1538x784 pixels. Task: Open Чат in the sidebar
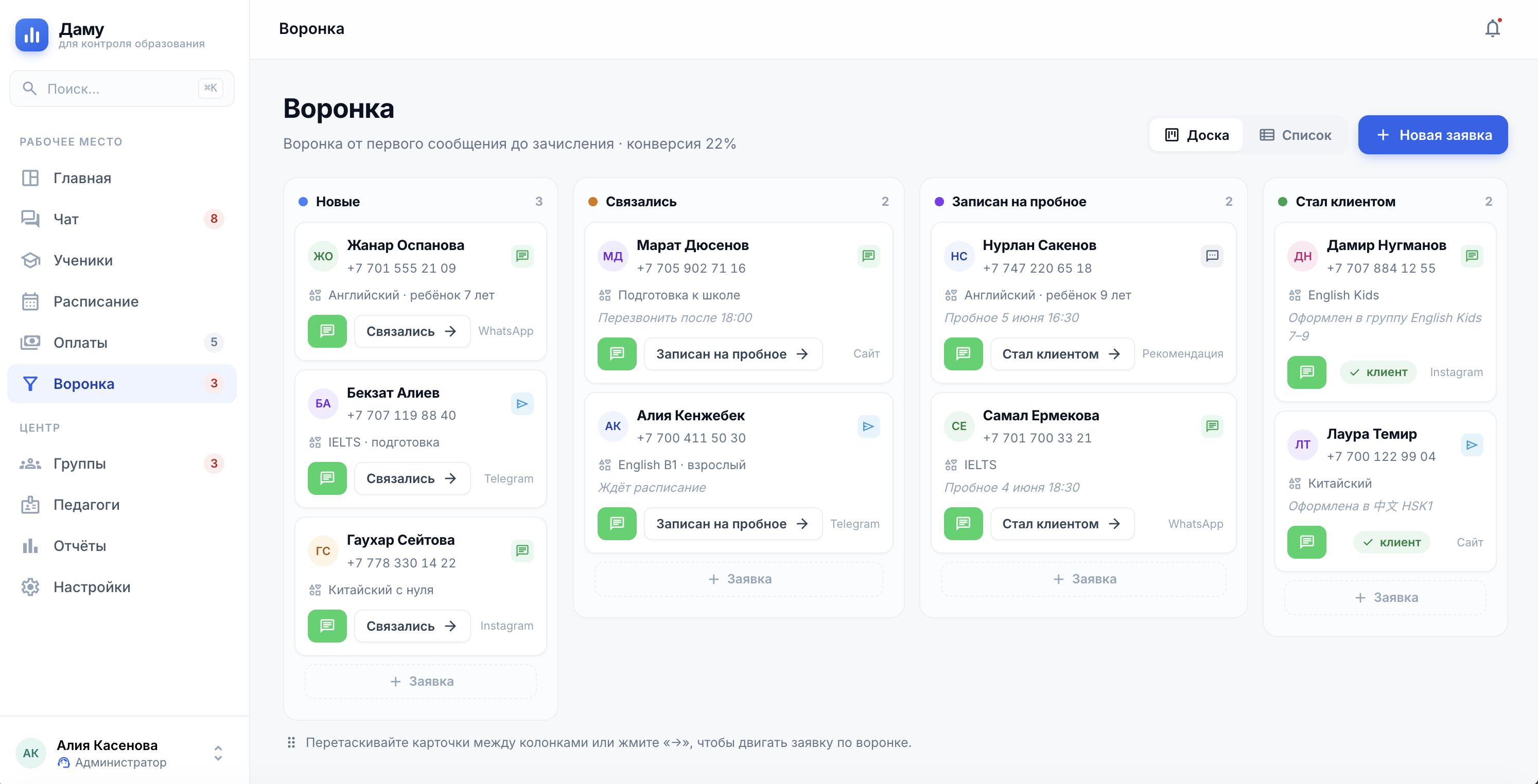[122, 219]
